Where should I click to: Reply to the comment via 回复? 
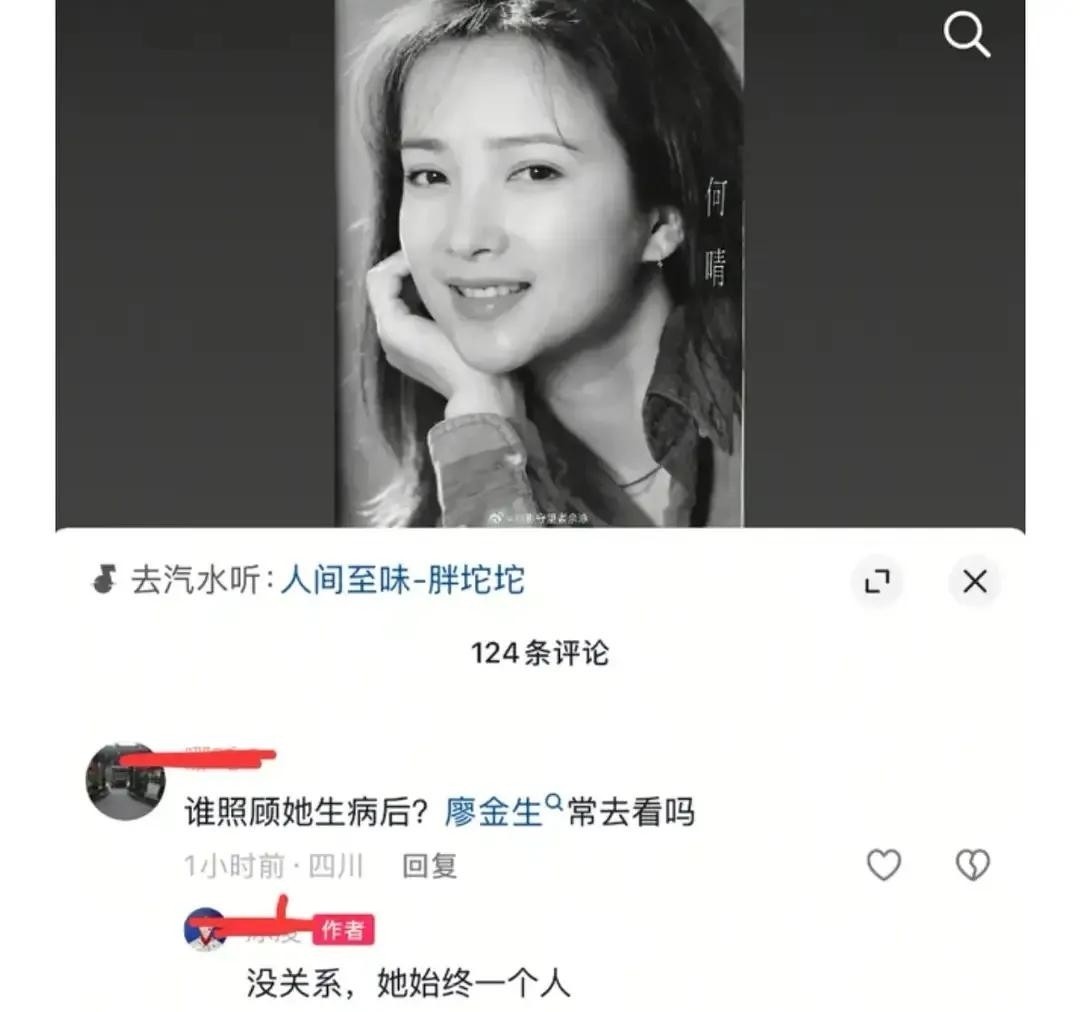[x=430, y=866]
